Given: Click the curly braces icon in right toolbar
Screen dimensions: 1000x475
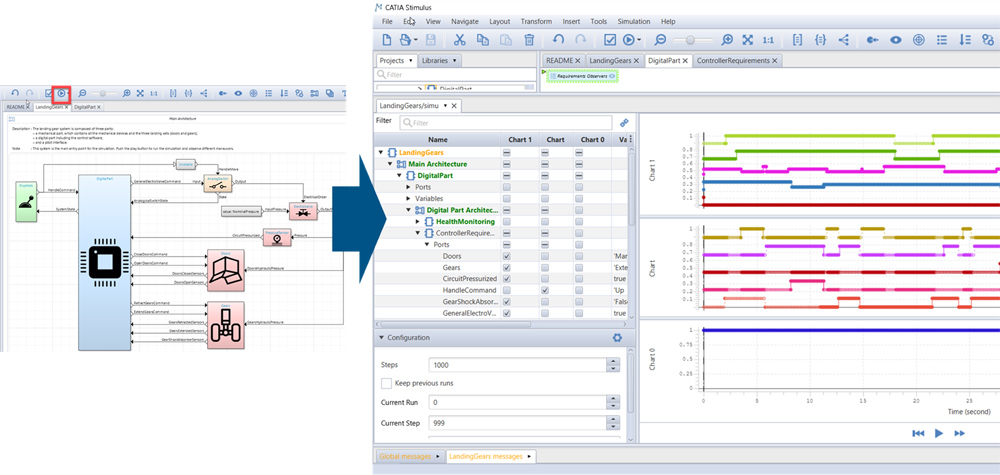Looking at the screenshot, I should coord(820,40).
